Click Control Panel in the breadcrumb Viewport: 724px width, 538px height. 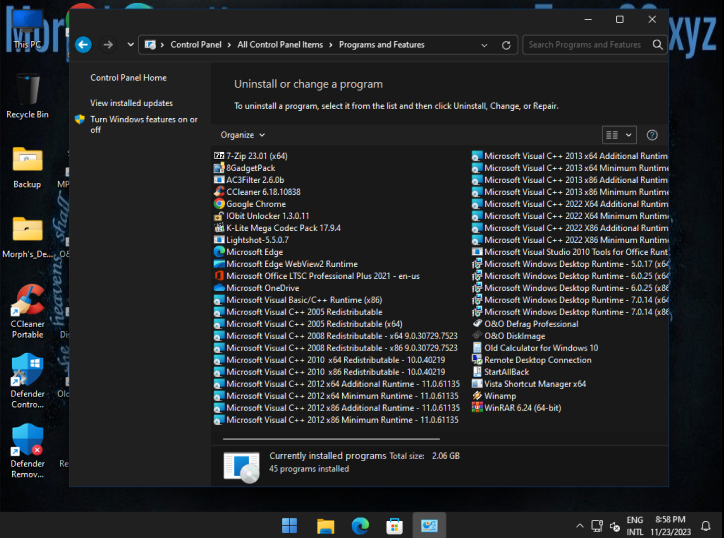point(196,45)
